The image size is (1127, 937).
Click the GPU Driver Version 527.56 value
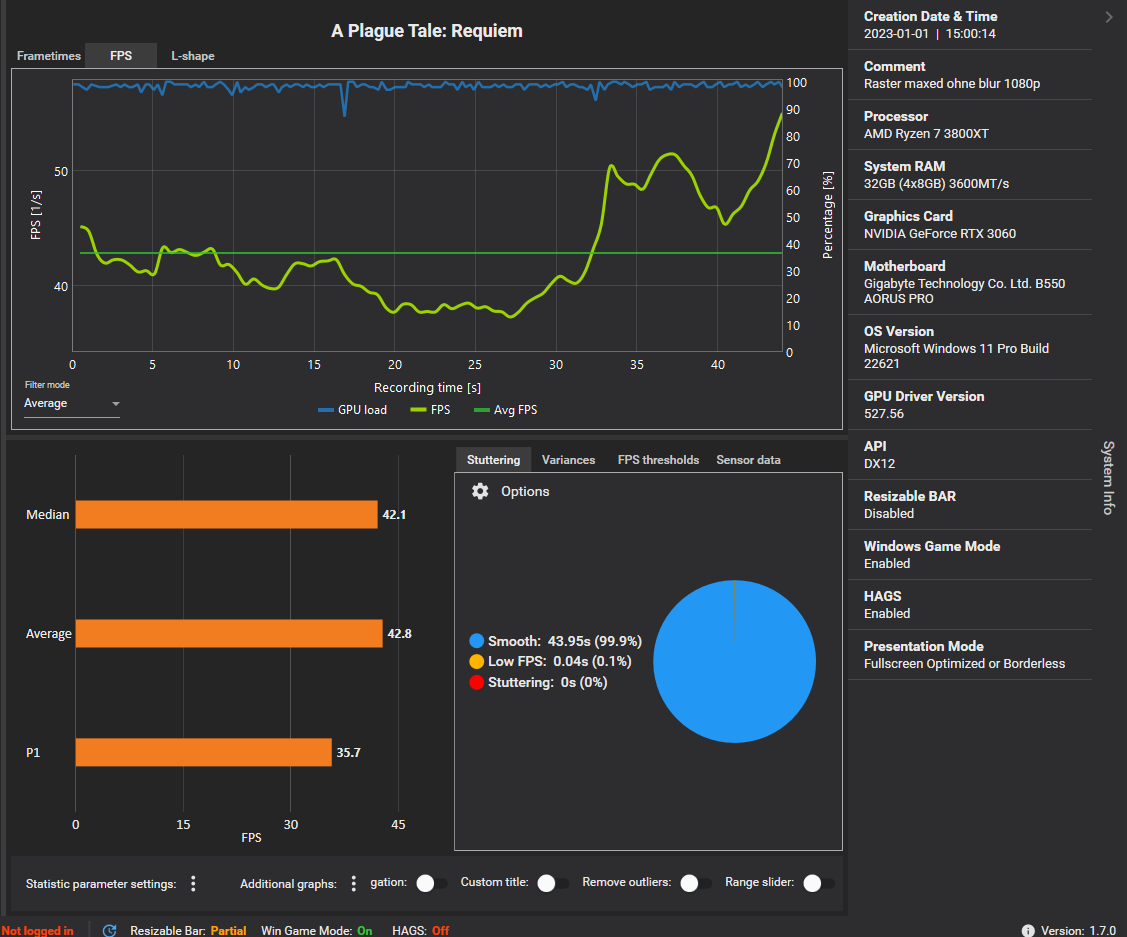tap(883, 414)
